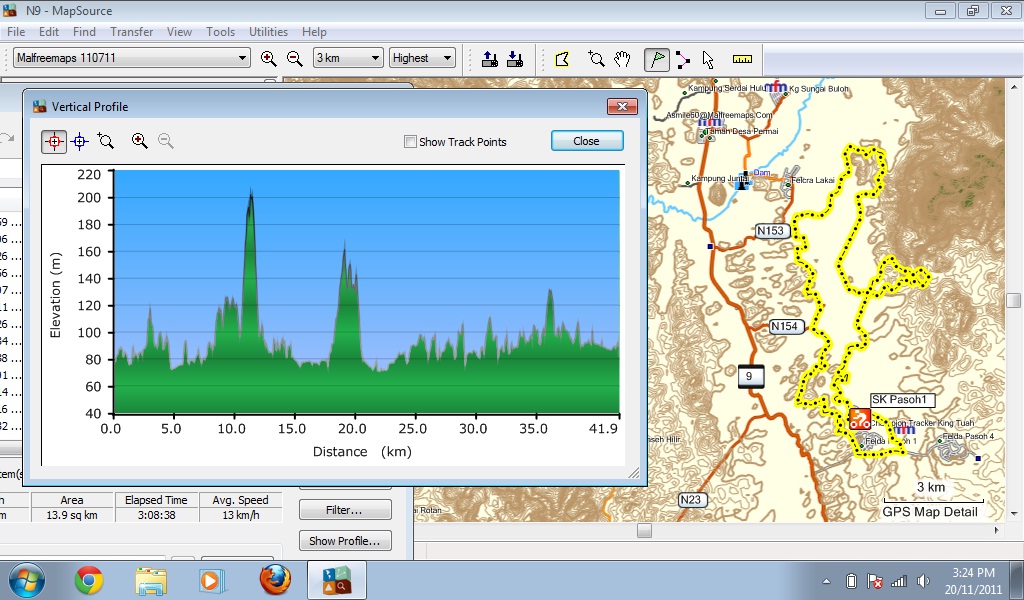The height and width of the screenshot is (600, 1024).
Task: Click Vertical Profile resize grip corner
Action: tap(633, 473)
